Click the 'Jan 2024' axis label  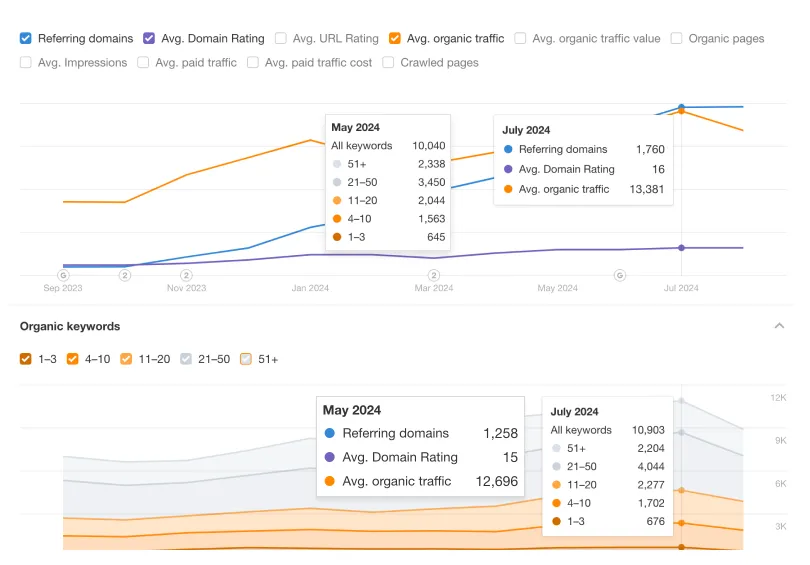click(x=310, y=288)
